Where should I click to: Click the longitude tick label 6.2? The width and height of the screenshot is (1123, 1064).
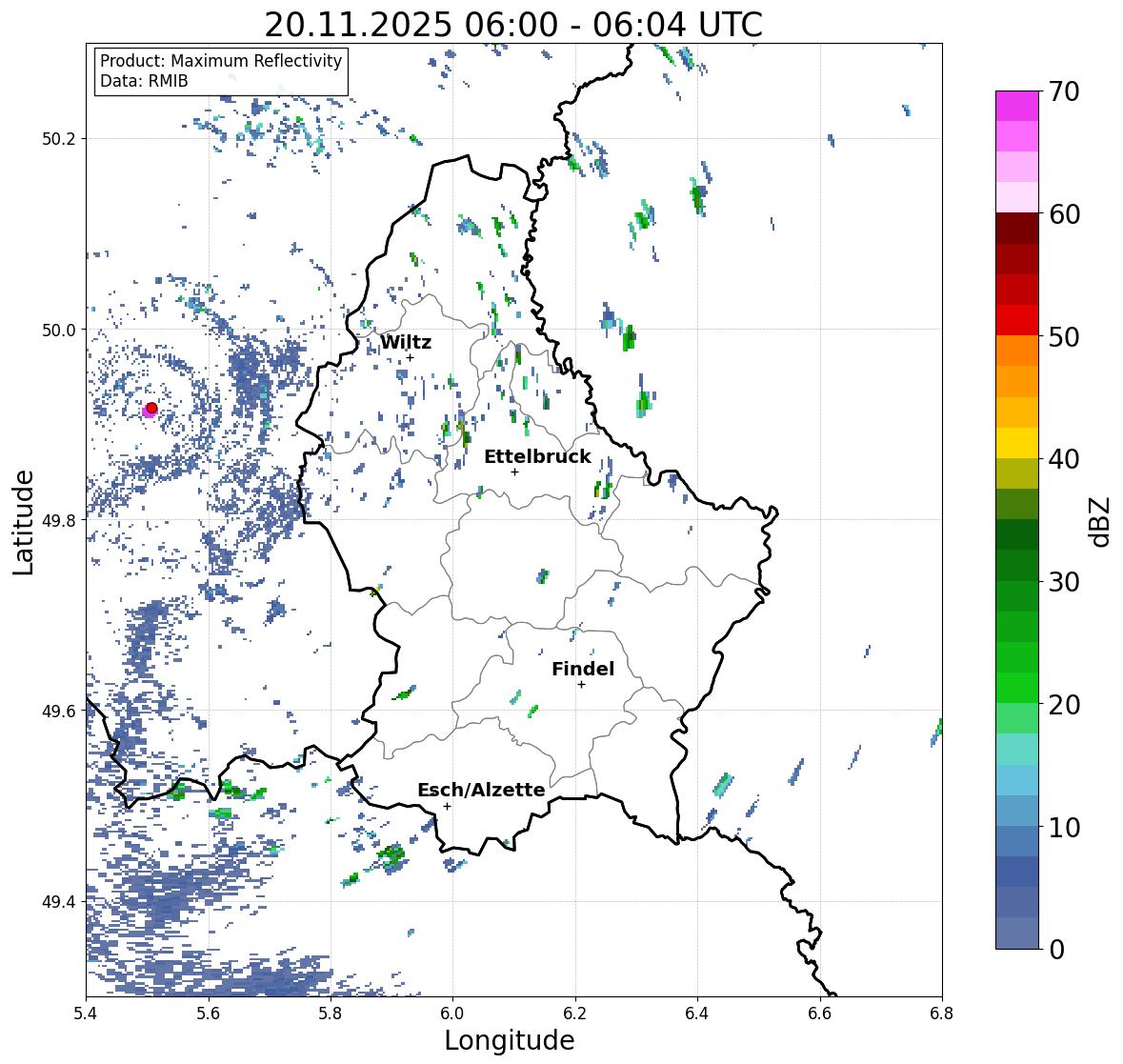575,1014
